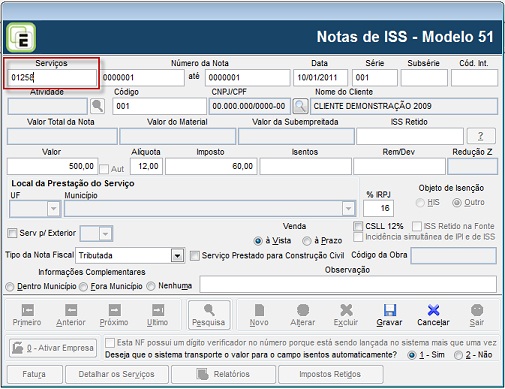
Task: Check ISS Retido na Fonte
Action: 417,226
